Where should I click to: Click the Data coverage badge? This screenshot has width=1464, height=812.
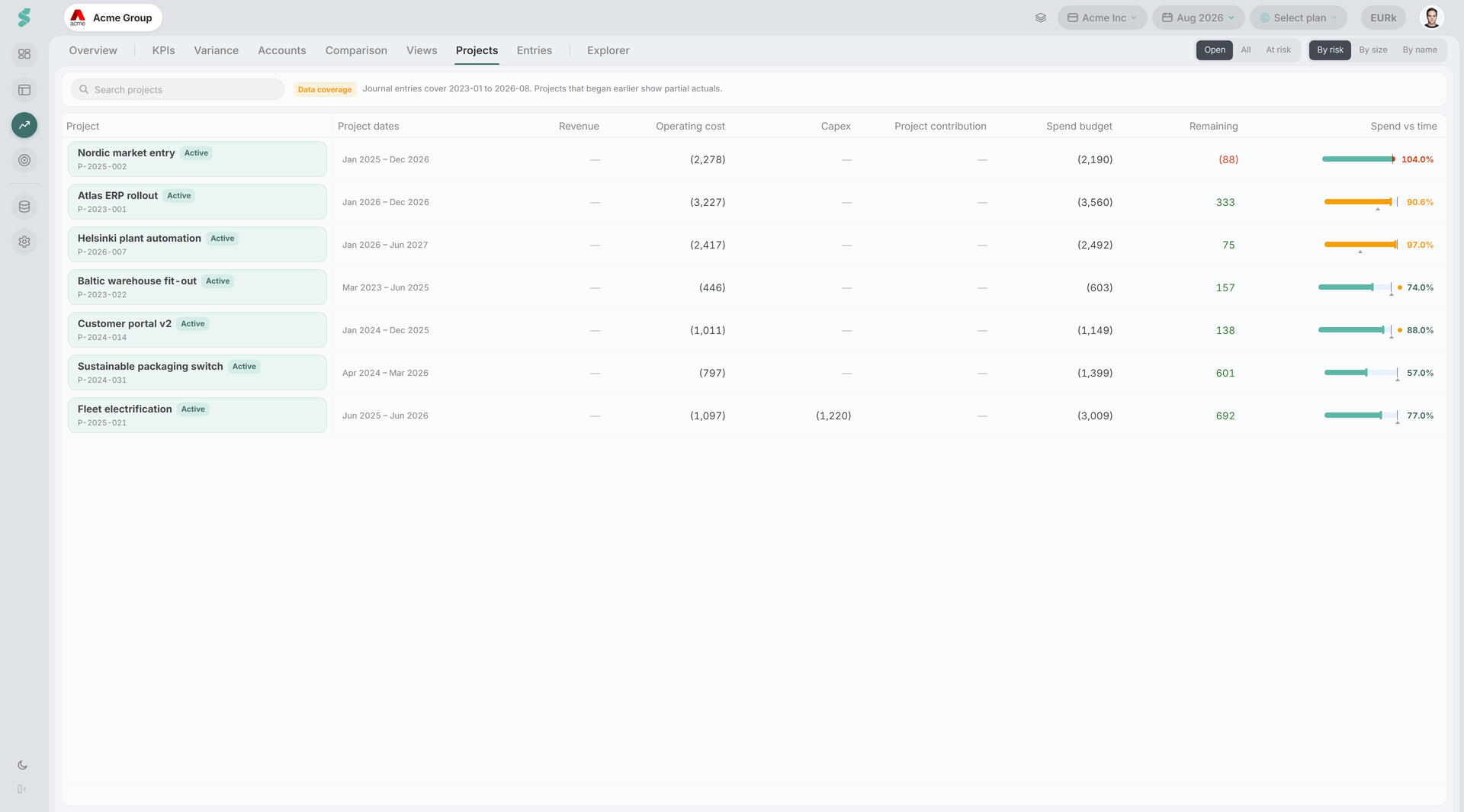pos(325,89)
